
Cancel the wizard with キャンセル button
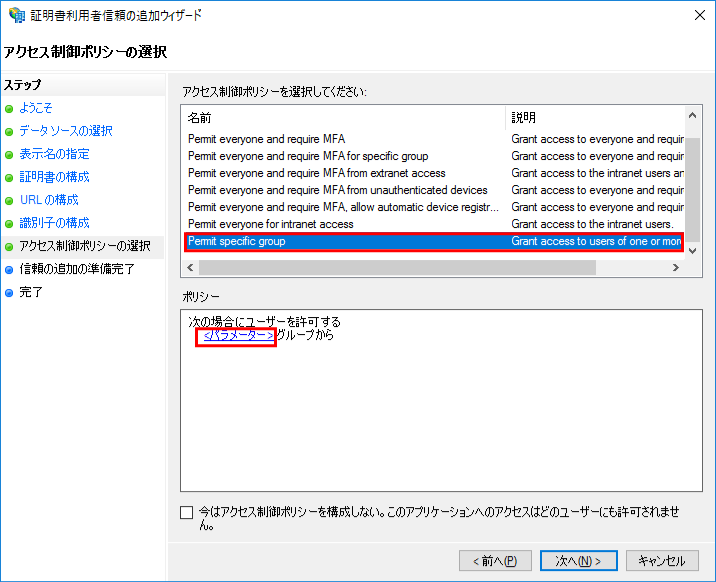click(662, 561)
